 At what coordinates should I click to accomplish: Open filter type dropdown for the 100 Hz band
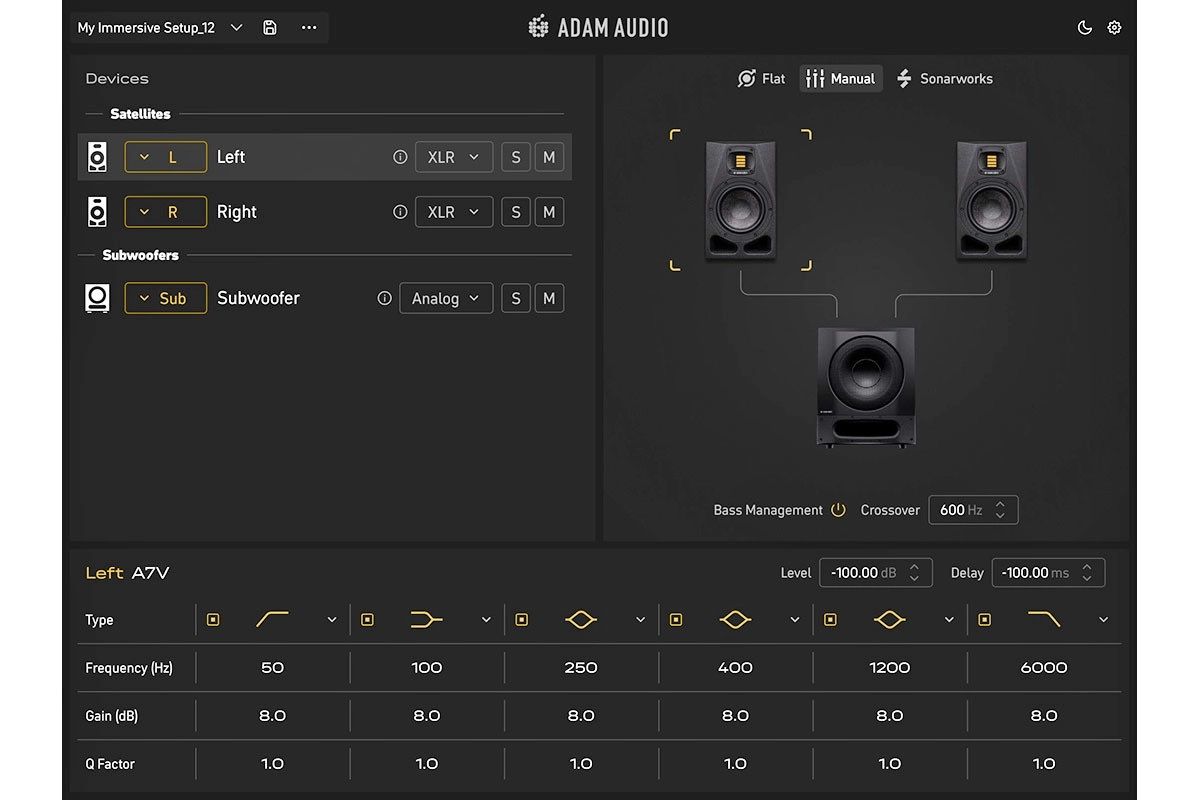486,620
